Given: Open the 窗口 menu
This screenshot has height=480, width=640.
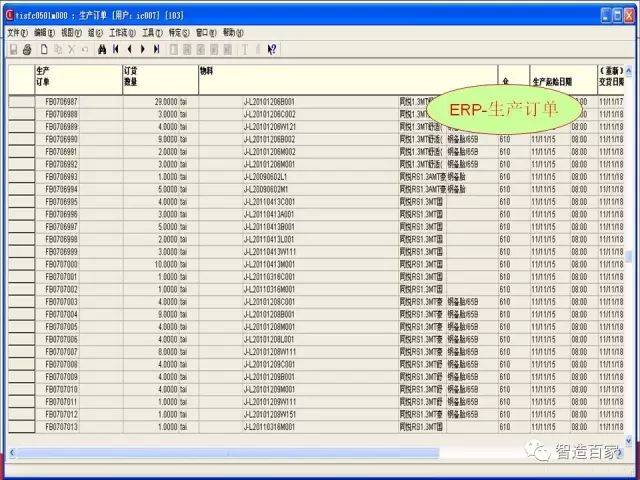Looking at the screenshot, I should click(x=206, y=33).
